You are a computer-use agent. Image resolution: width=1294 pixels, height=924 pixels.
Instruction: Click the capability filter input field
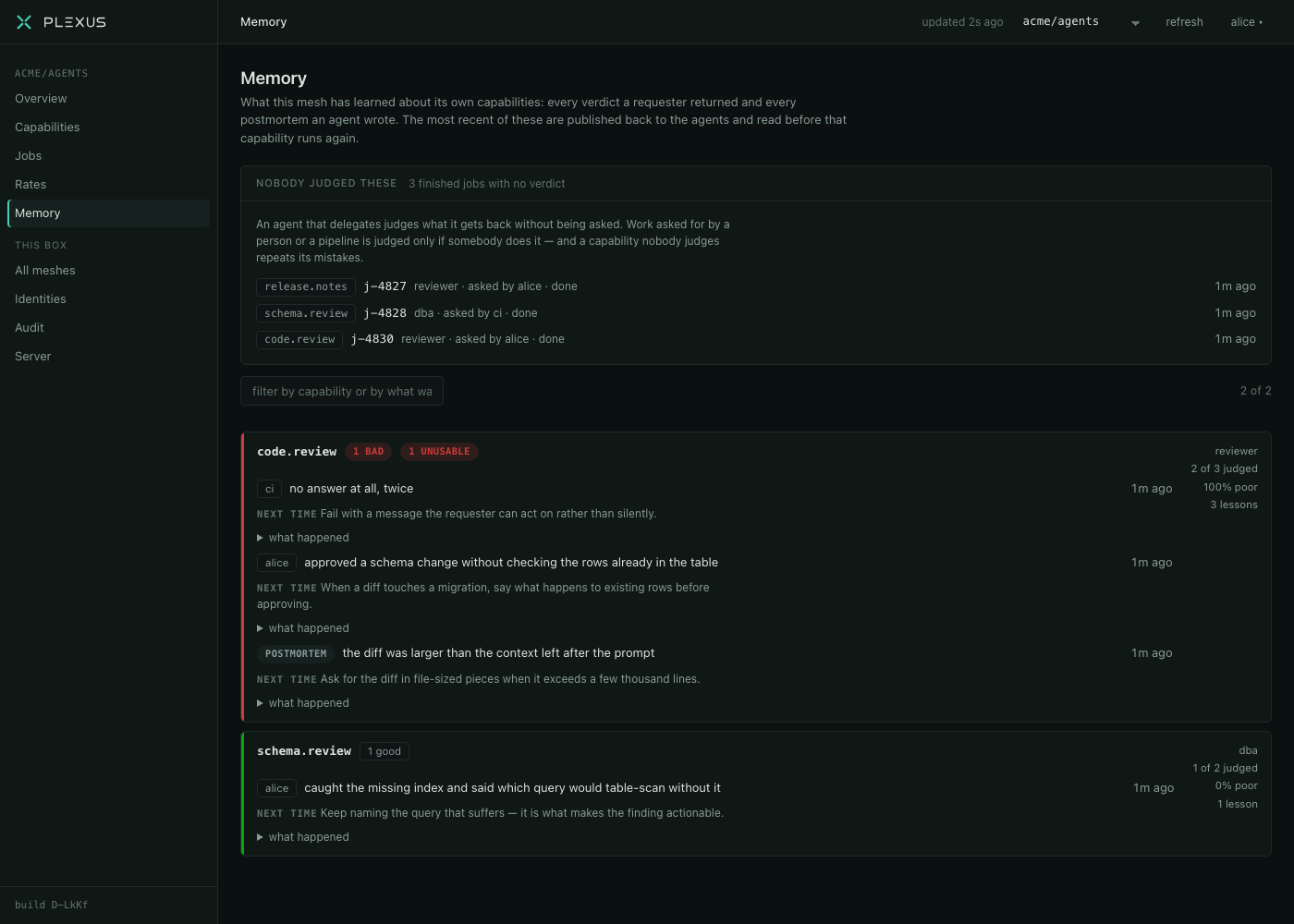tap(342, 391)
